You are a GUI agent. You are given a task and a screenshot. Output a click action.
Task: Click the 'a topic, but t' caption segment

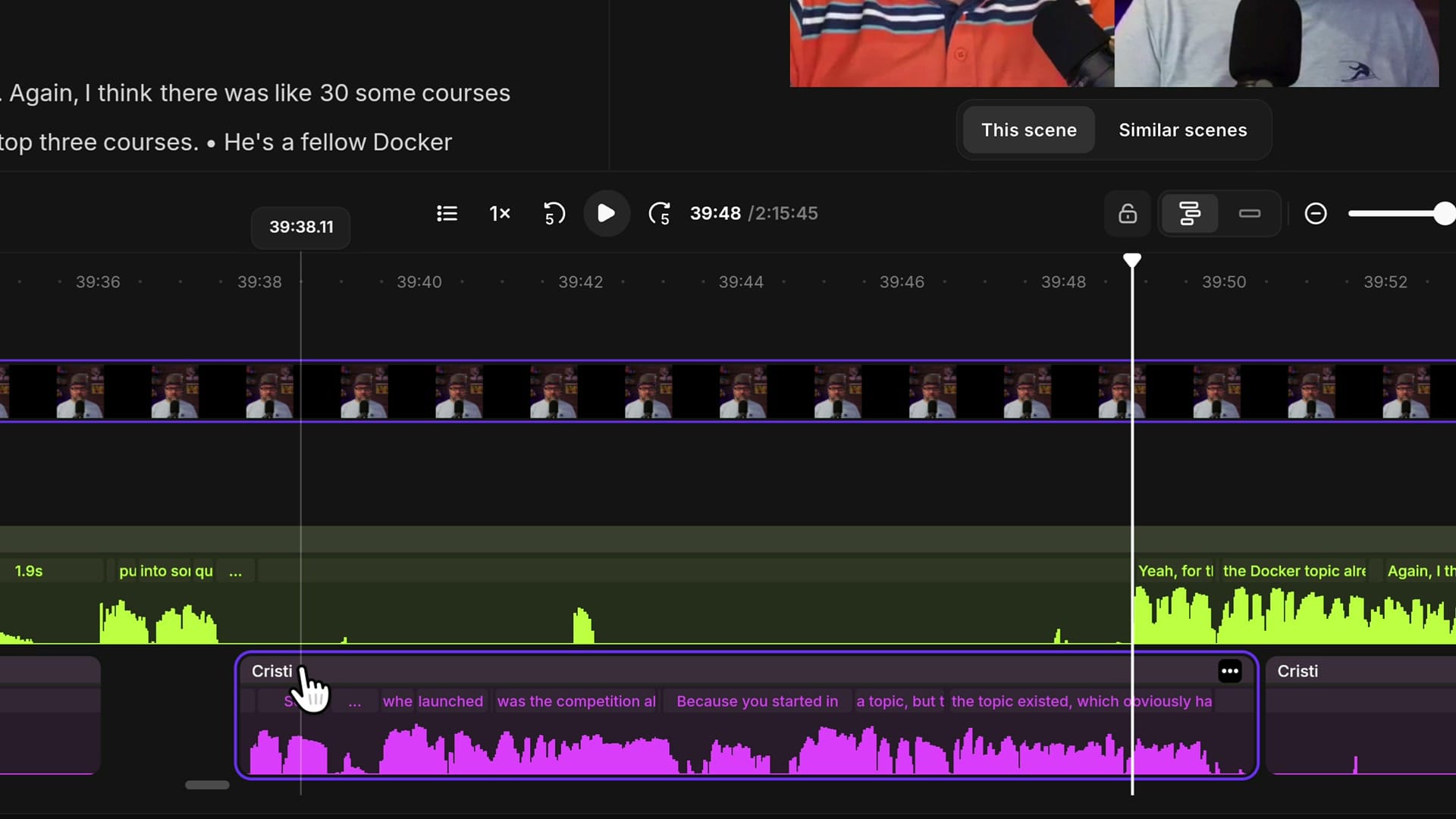coord(899,701)
